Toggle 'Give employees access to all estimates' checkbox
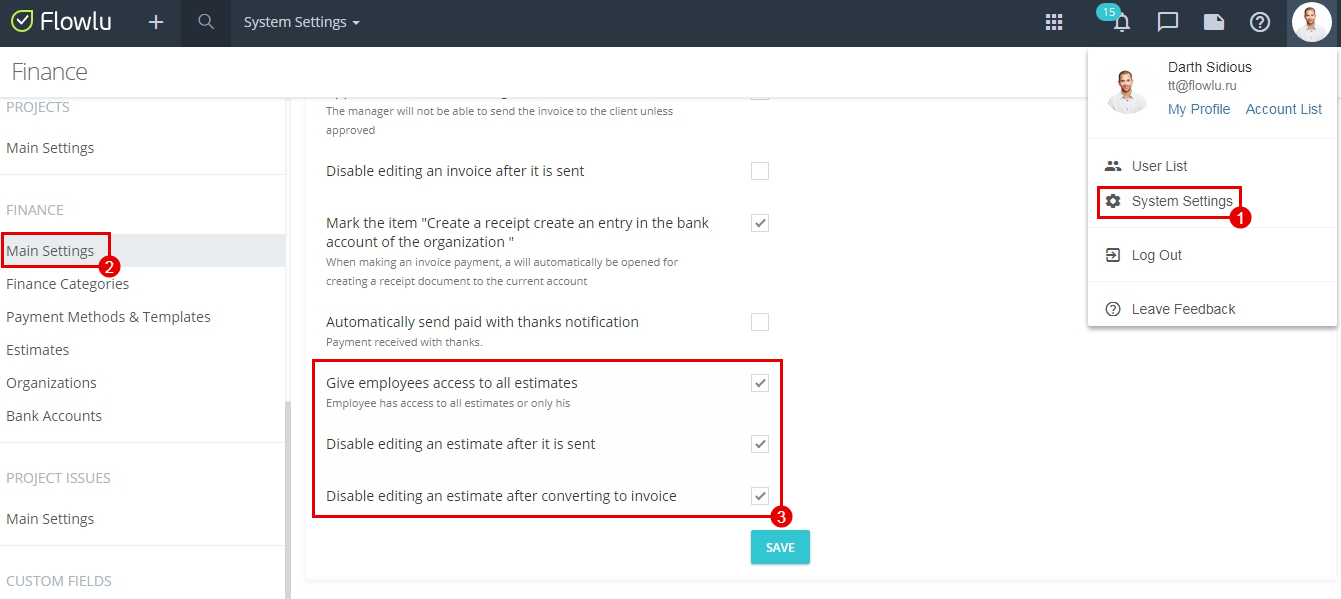The height and width of the screenshot is (599, 1341). coord(760,383)
